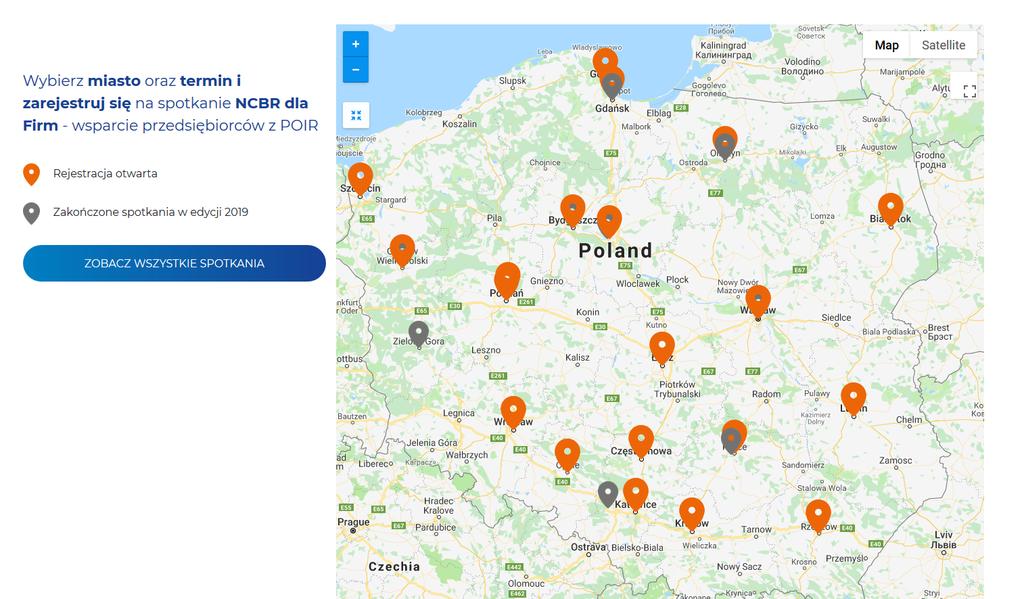1024x599 pixels.
Task: Click the Rejestracja otwarta legend text
Action: 105,173
